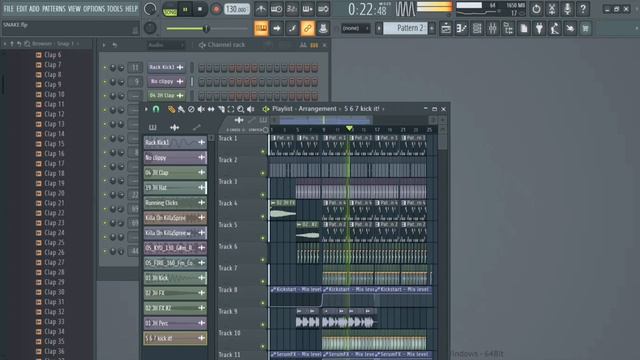Click the multilink controllers stamp icon
Screen dimensions: 640x360
click(x=323, y=29)
